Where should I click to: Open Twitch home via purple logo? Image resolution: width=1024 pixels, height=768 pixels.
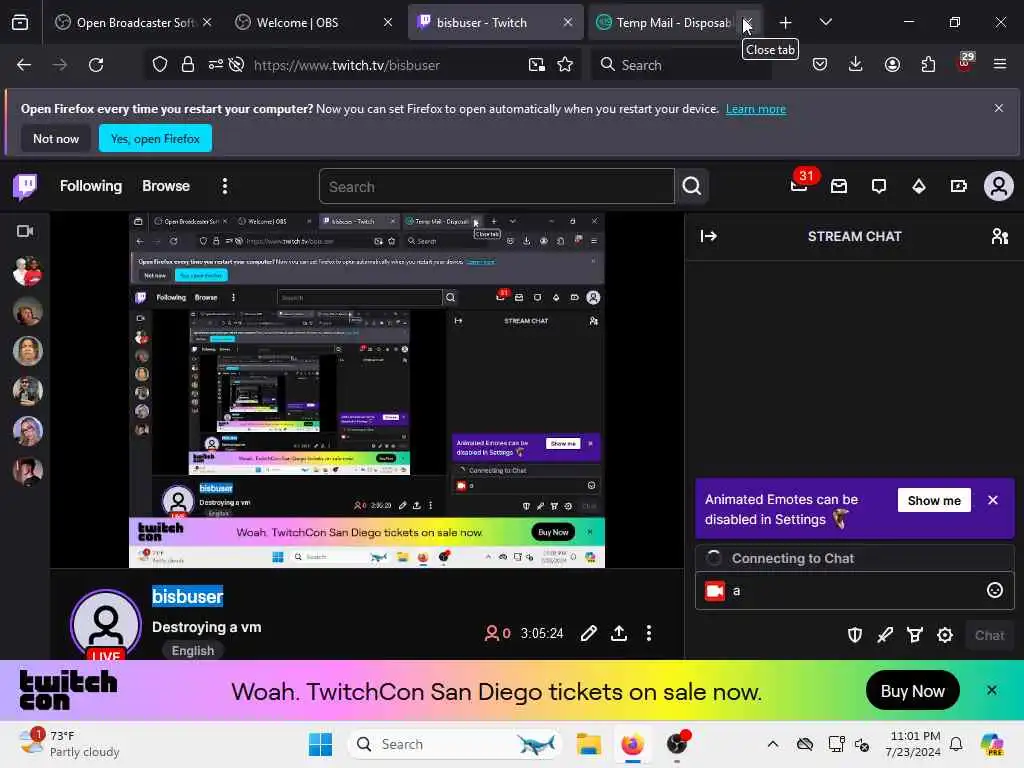[25, 187]
